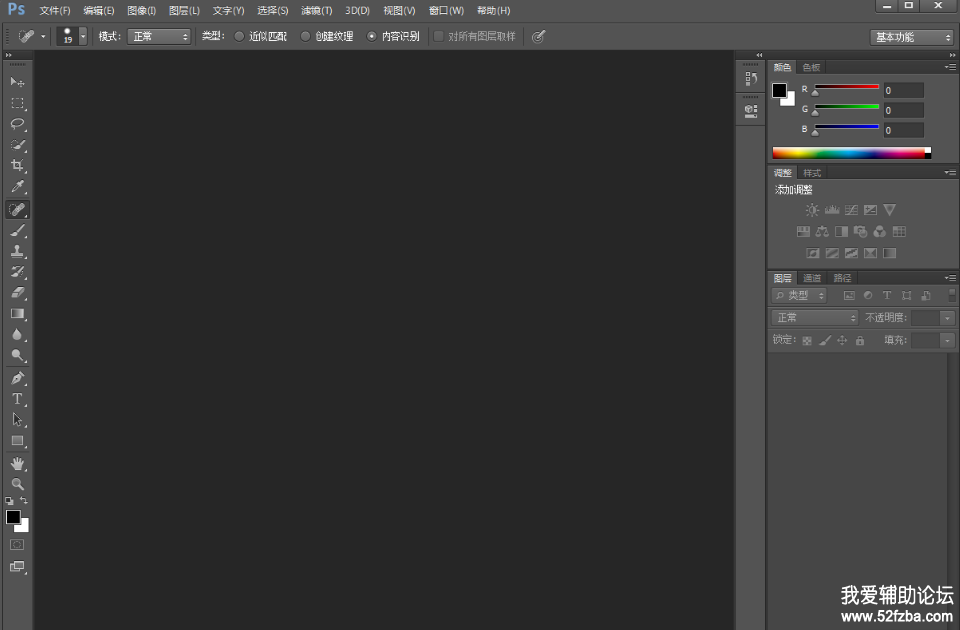Choose the Horizontal Type tool

pos(17,399)
